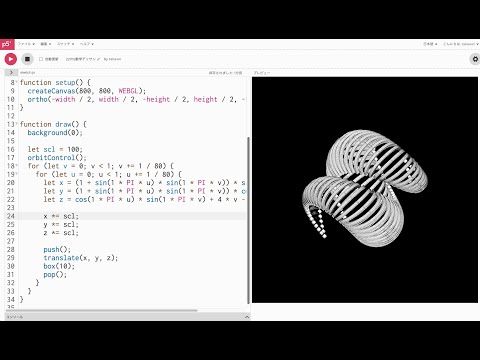Open the language dropdown (日本語)
Viewport: 480px width, 360px height.
pos(430,44)
